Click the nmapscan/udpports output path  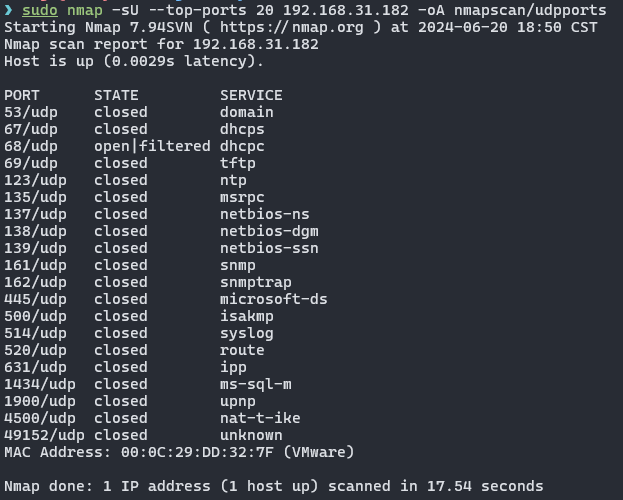(530, 10)
